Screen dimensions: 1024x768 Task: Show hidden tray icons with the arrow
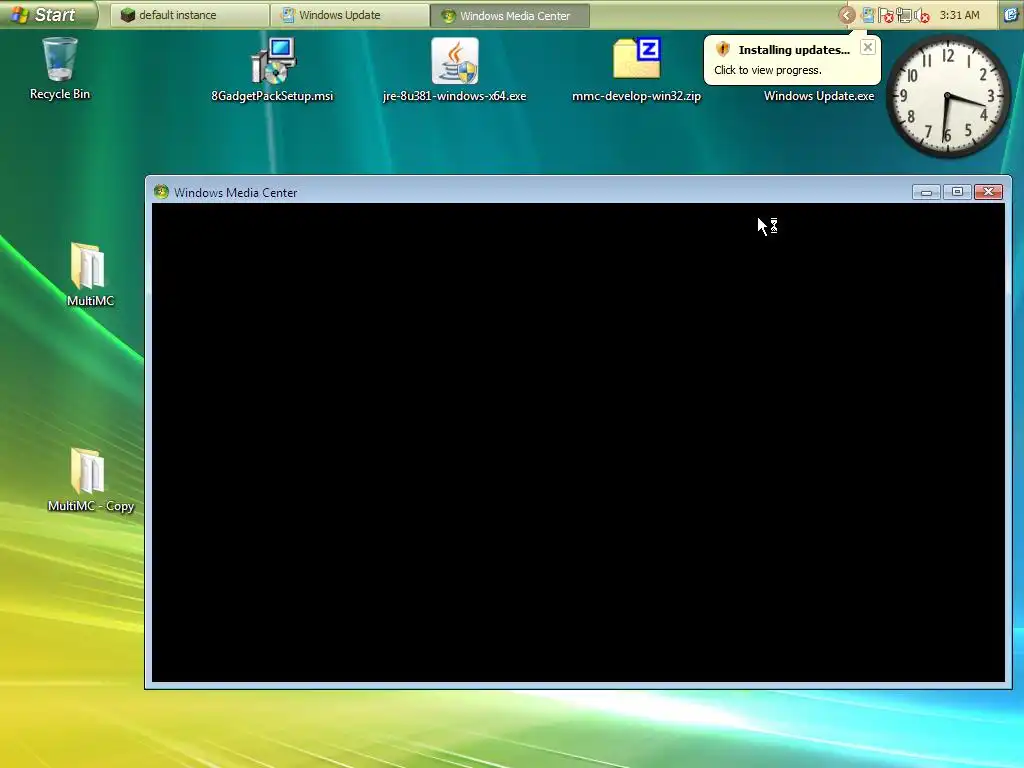tap(847, 15)
